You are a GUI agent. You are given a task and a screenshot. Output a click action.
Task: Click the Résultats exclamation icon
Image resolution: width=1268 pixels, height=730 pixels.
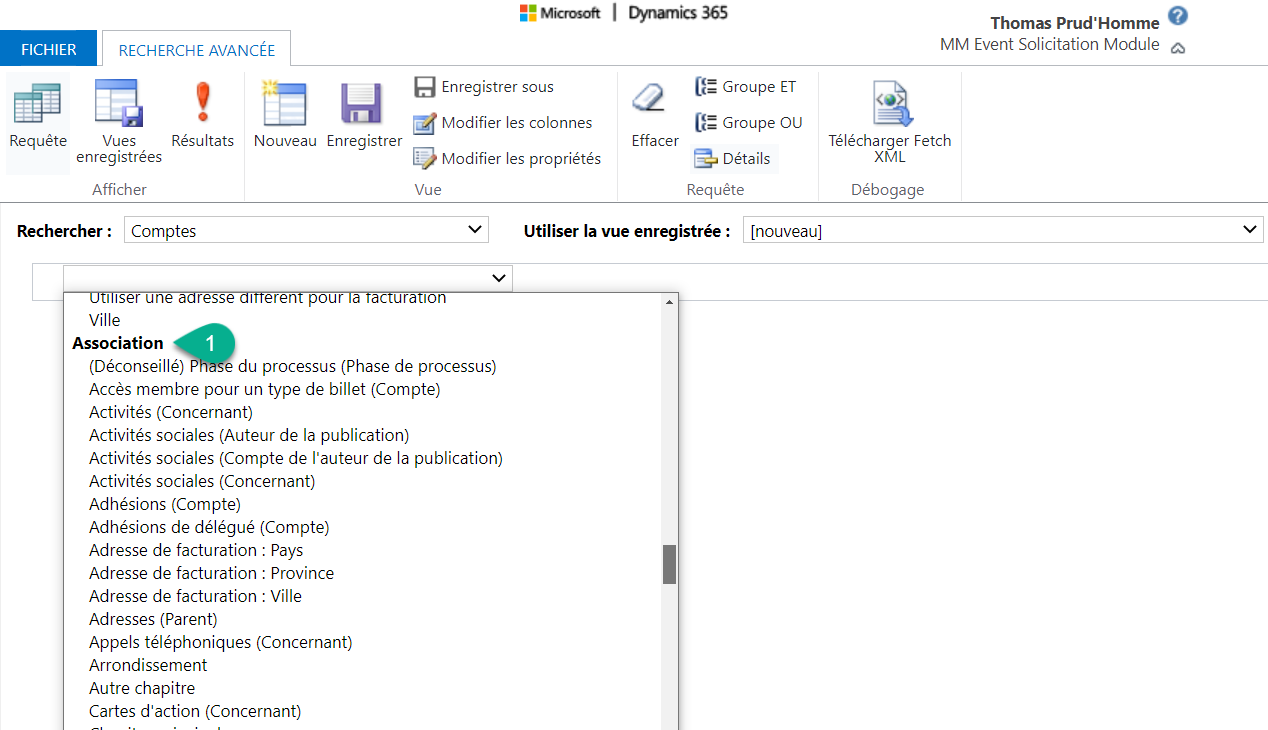(203, 104)
